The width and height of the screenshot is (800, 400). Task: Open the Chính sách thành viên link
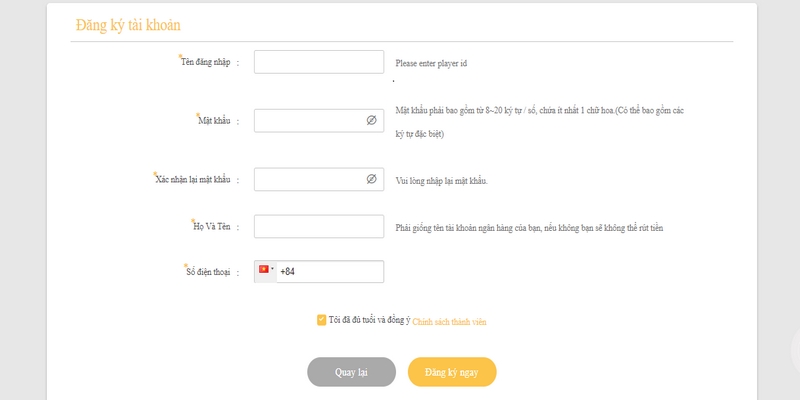(449, 322)
